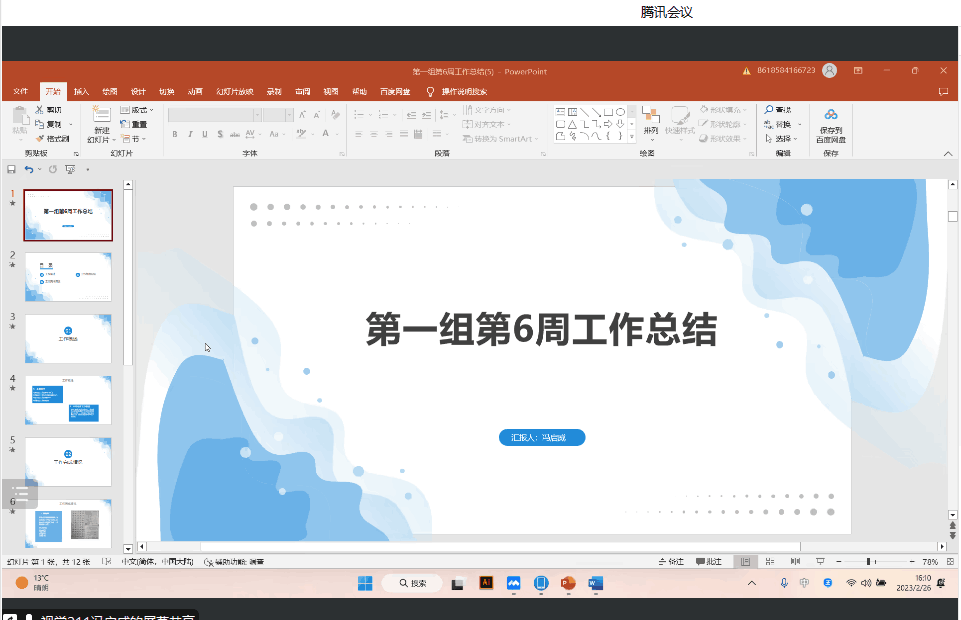Switch to the Slide Show (幻灯片放映) tab
Screen dimensions: 961x620
coord(235,91)
